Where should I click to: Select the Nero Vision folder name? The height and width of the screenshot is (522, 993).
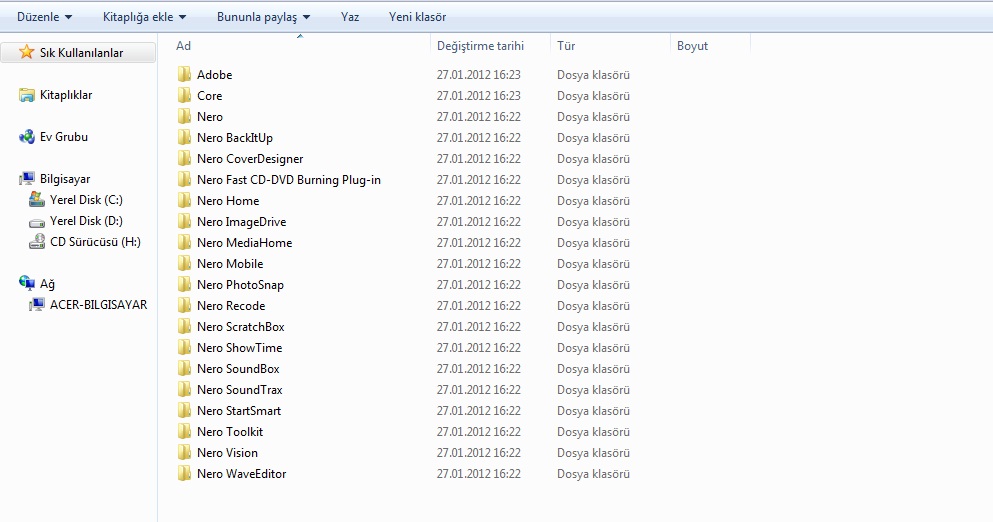(227, 452)
